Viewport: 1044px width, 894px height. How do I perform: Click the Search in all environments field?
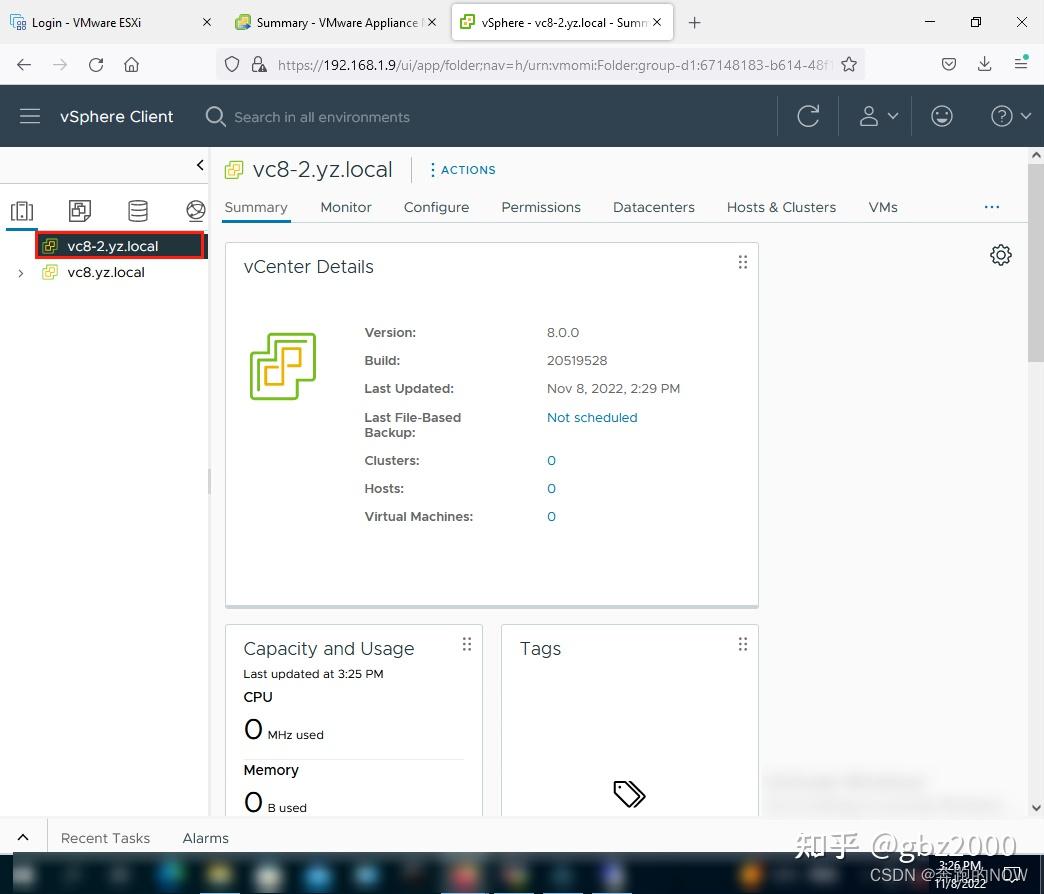coord(322,117)
